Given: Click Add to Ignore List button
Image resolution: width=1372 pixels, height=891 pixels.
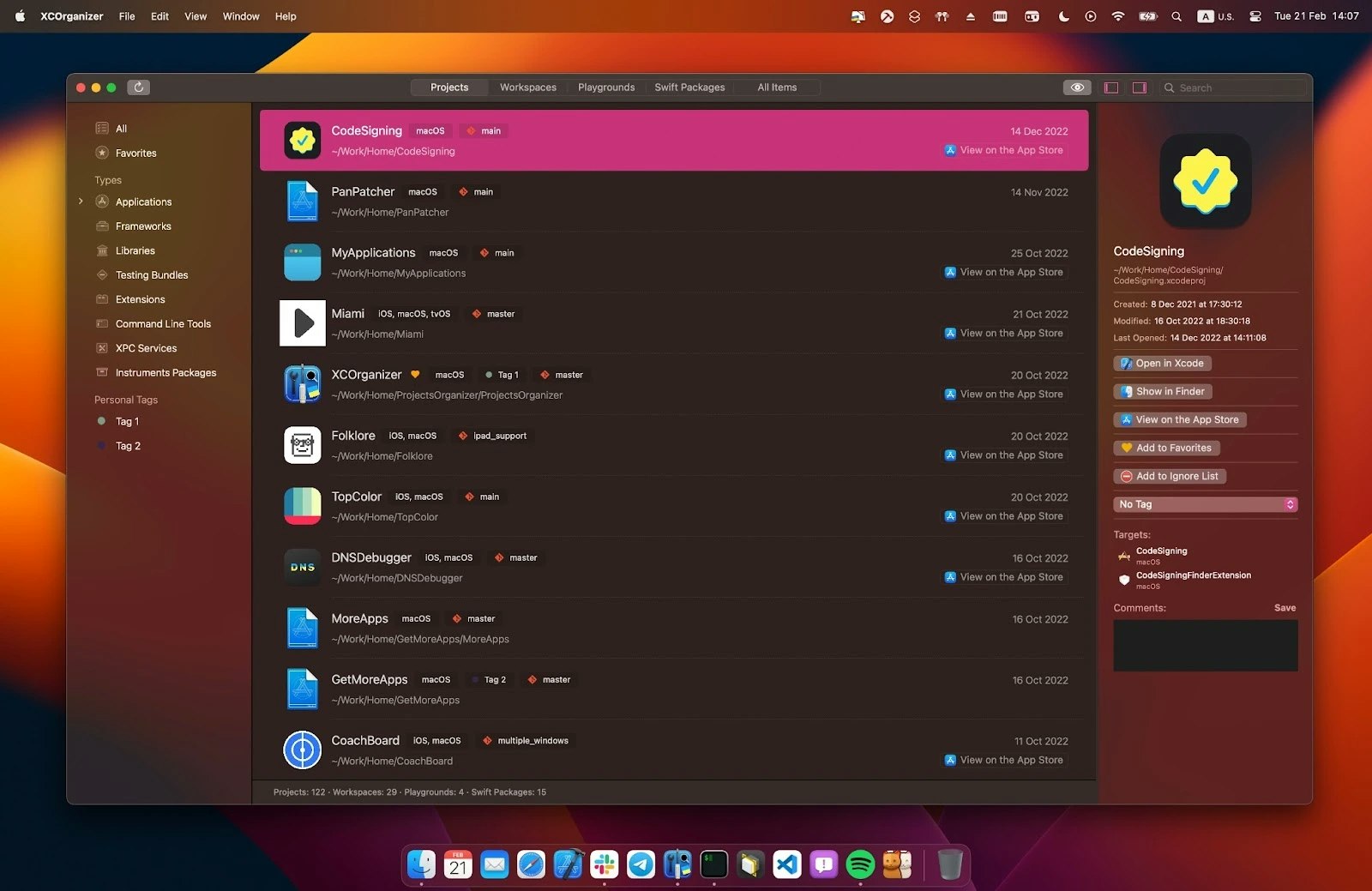Looking at the screenshot, I should (1169, 477).
